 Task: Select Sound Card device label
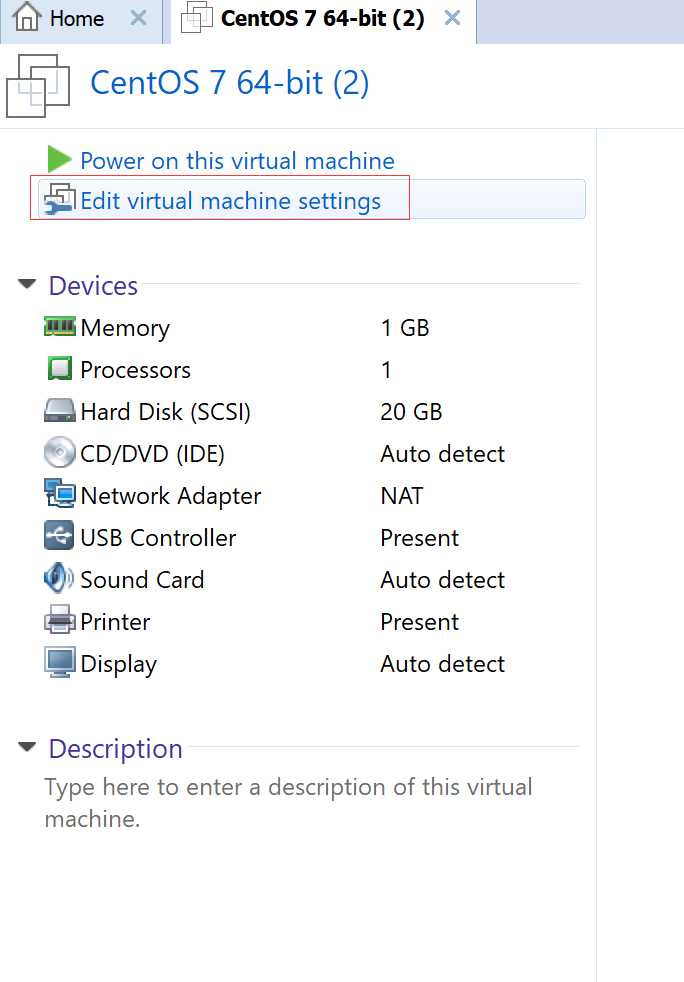142,579
